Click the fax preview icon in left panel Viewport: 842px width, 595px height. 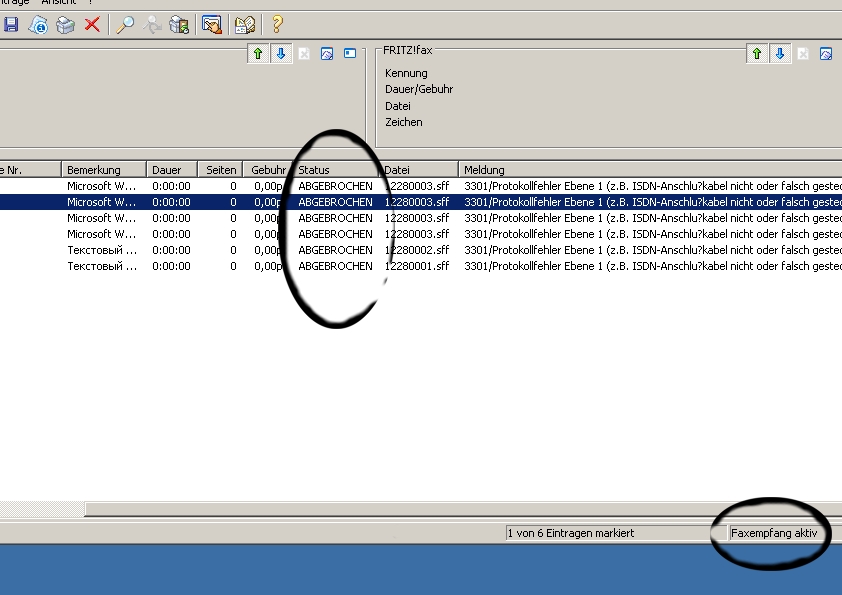point(327,54)
